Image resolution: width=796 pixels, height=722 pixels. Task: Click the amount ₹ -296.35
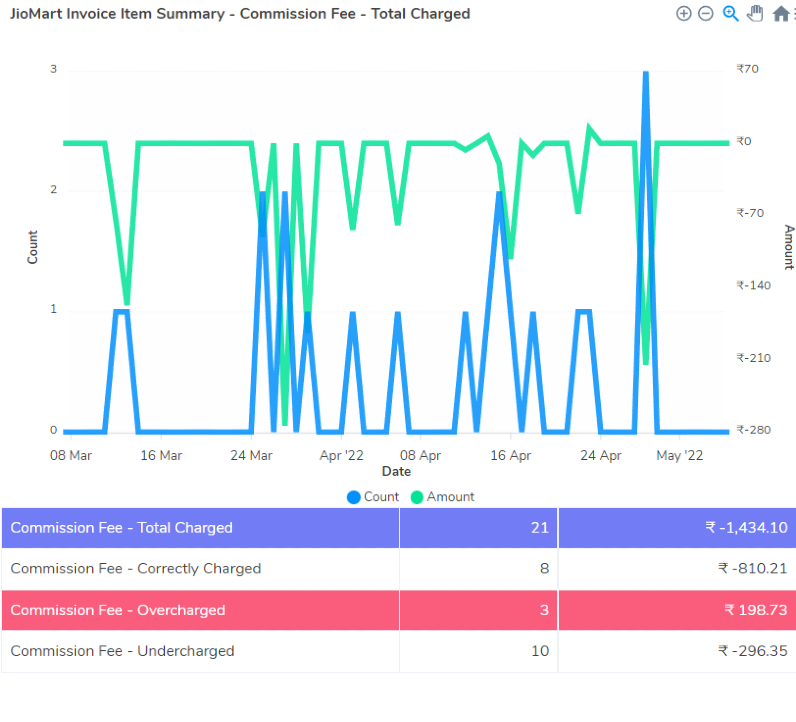753,651
